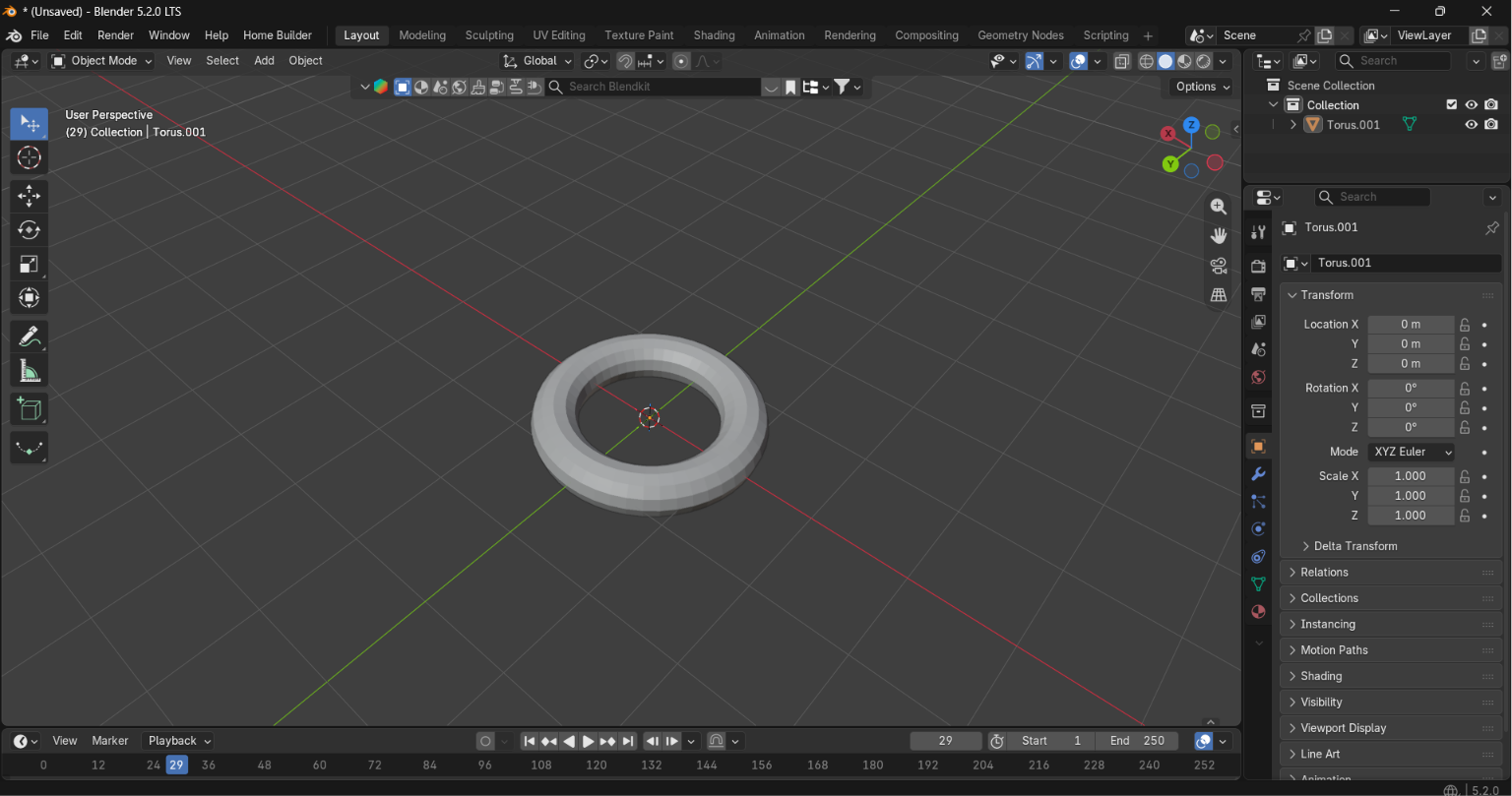
Task: Activate the Scale tool
Action: pyautogui.click(x=30, y=264)
